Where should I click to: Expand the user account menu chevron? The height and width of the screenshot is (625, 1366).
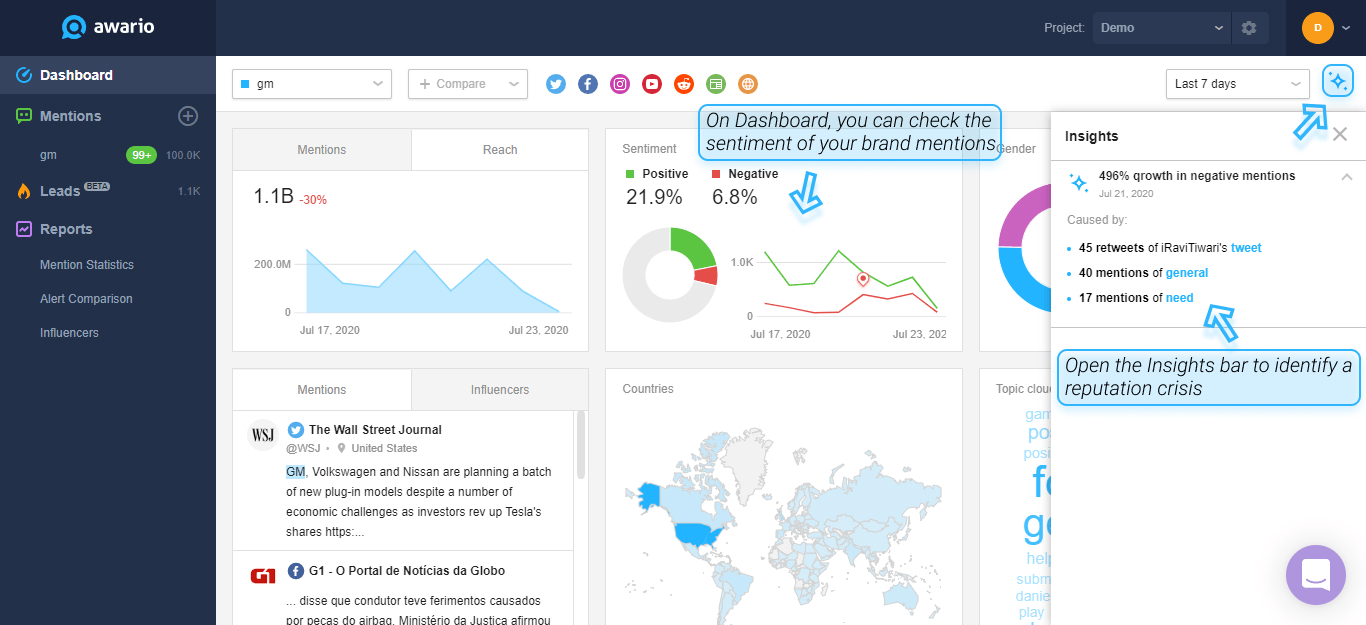pyautogui.click(x=1346, y=28)
